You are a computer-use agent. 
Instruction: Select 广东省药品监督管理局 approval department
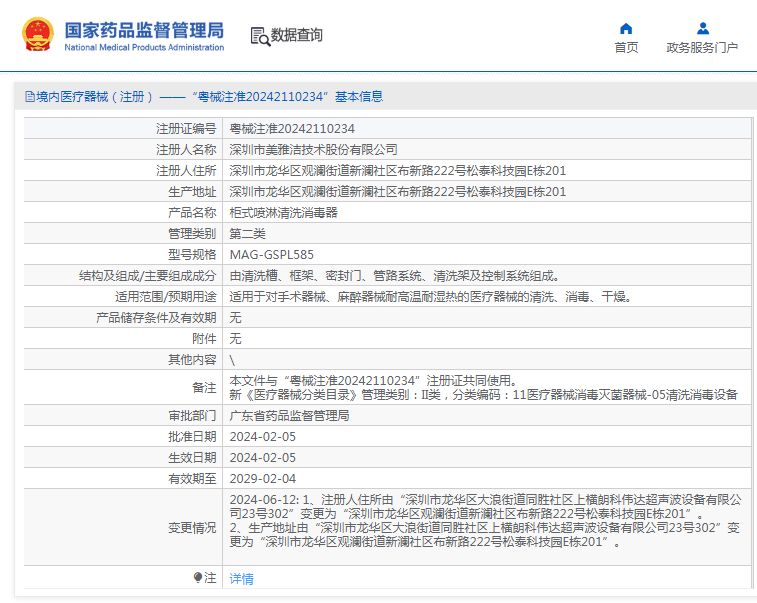[289, 416]
